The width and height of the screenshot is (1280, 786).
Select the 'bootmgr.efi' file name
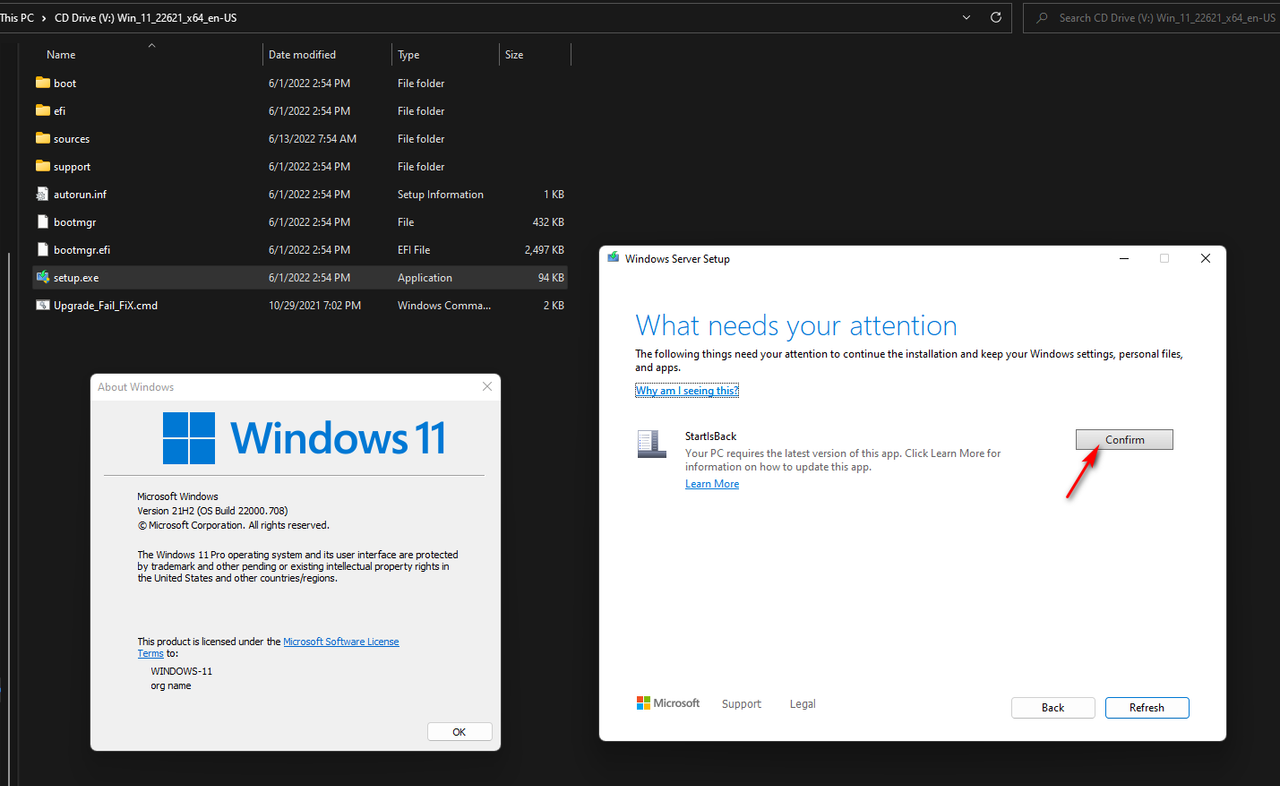click(82, 250)
